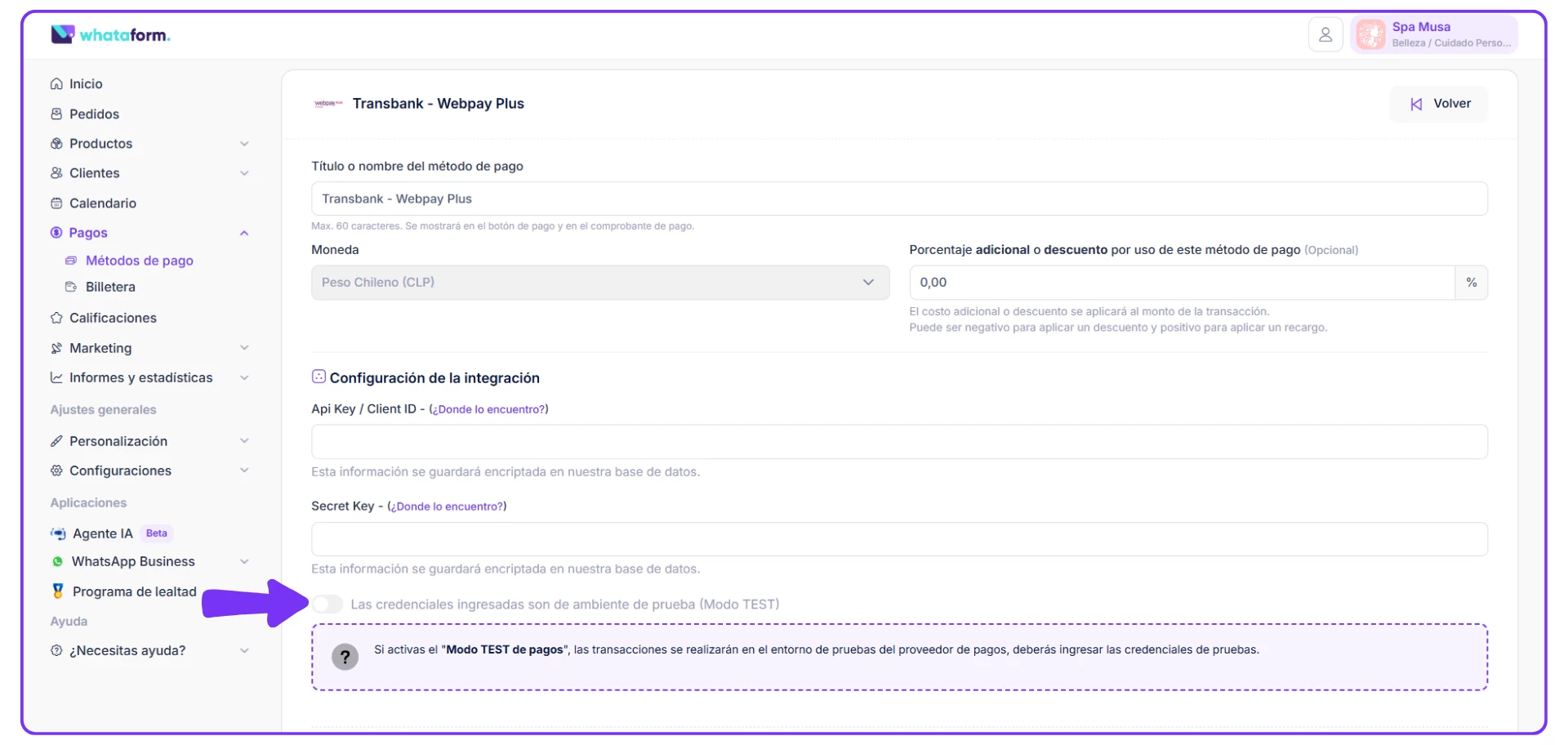Click the user profile icon in header
The height and width of the screenshot is (745, 1568).
pyautogui.click(x=1325, y=35)
